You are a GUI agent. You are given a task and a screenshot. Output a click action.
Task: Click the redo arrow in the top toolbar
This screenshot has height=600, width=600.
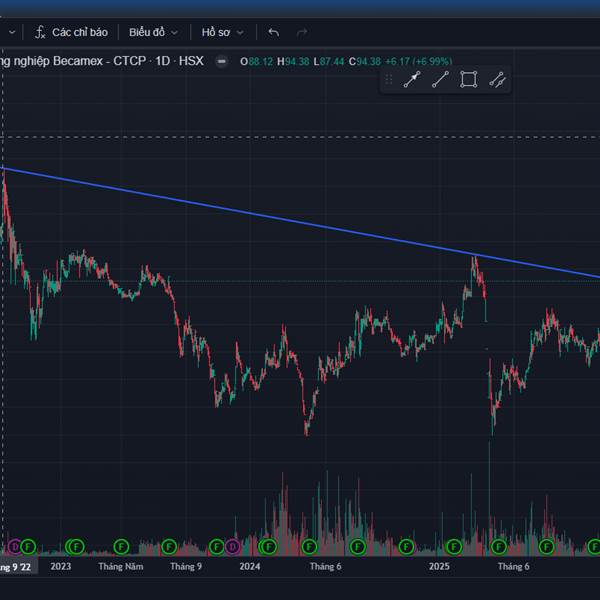pos(302,32)
